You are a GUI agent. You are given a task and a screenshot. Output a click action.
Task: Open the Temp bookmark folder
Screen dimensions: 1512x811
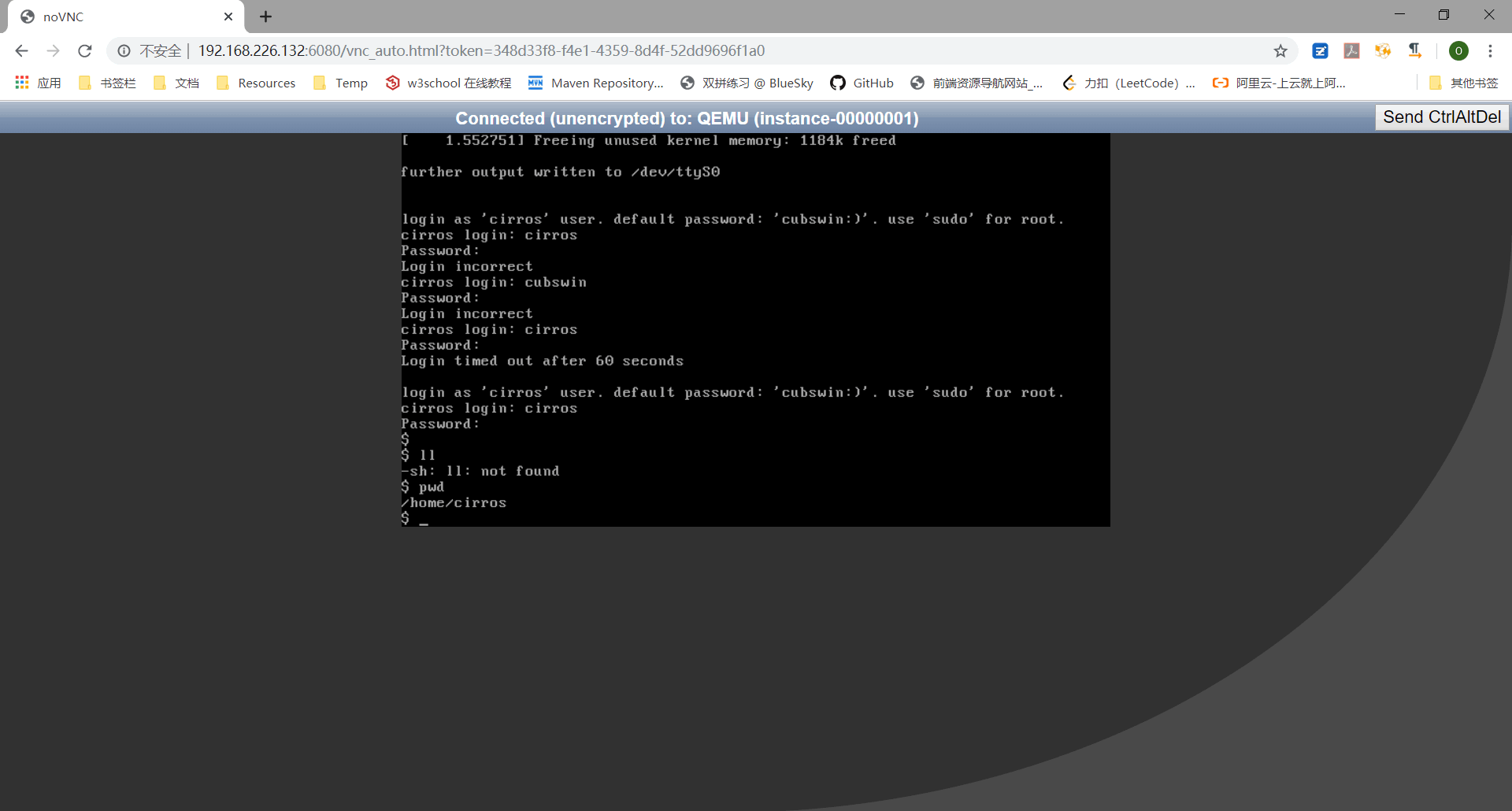(x=340, y=83)
